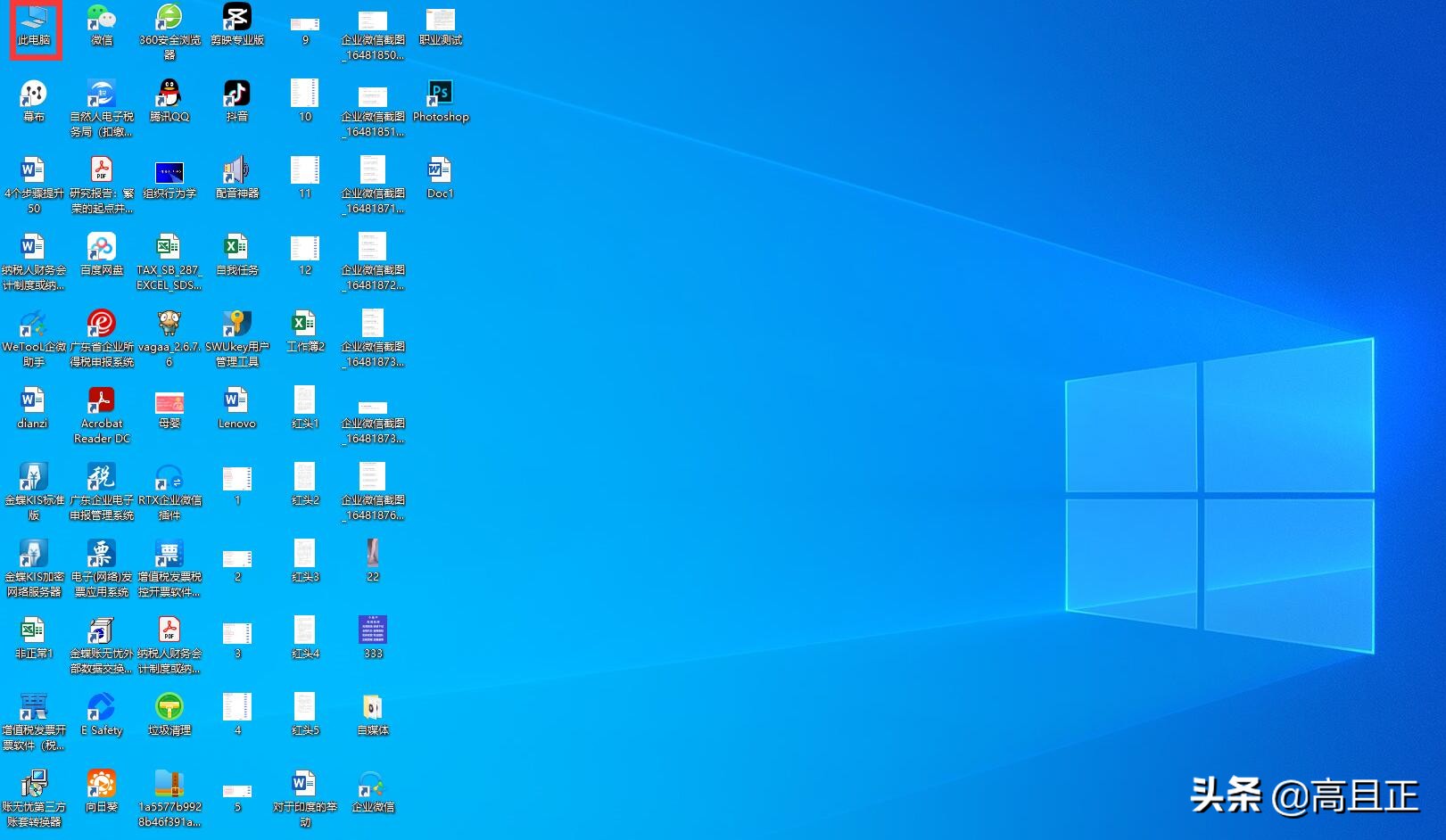This screenshot has height=840, width=1446.
Task: Select the 腾讯QQ penguin icon
Action: pyautogui.click(x=169, y=101)
